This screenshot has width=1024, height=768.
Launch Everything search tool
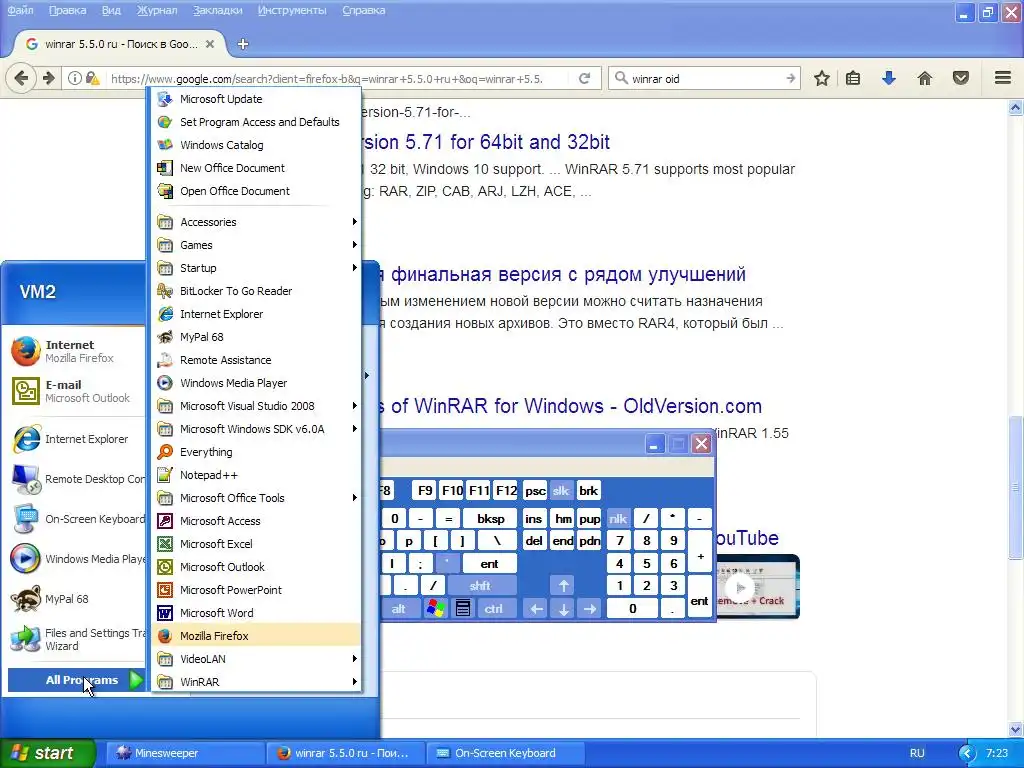click(256, 452)
